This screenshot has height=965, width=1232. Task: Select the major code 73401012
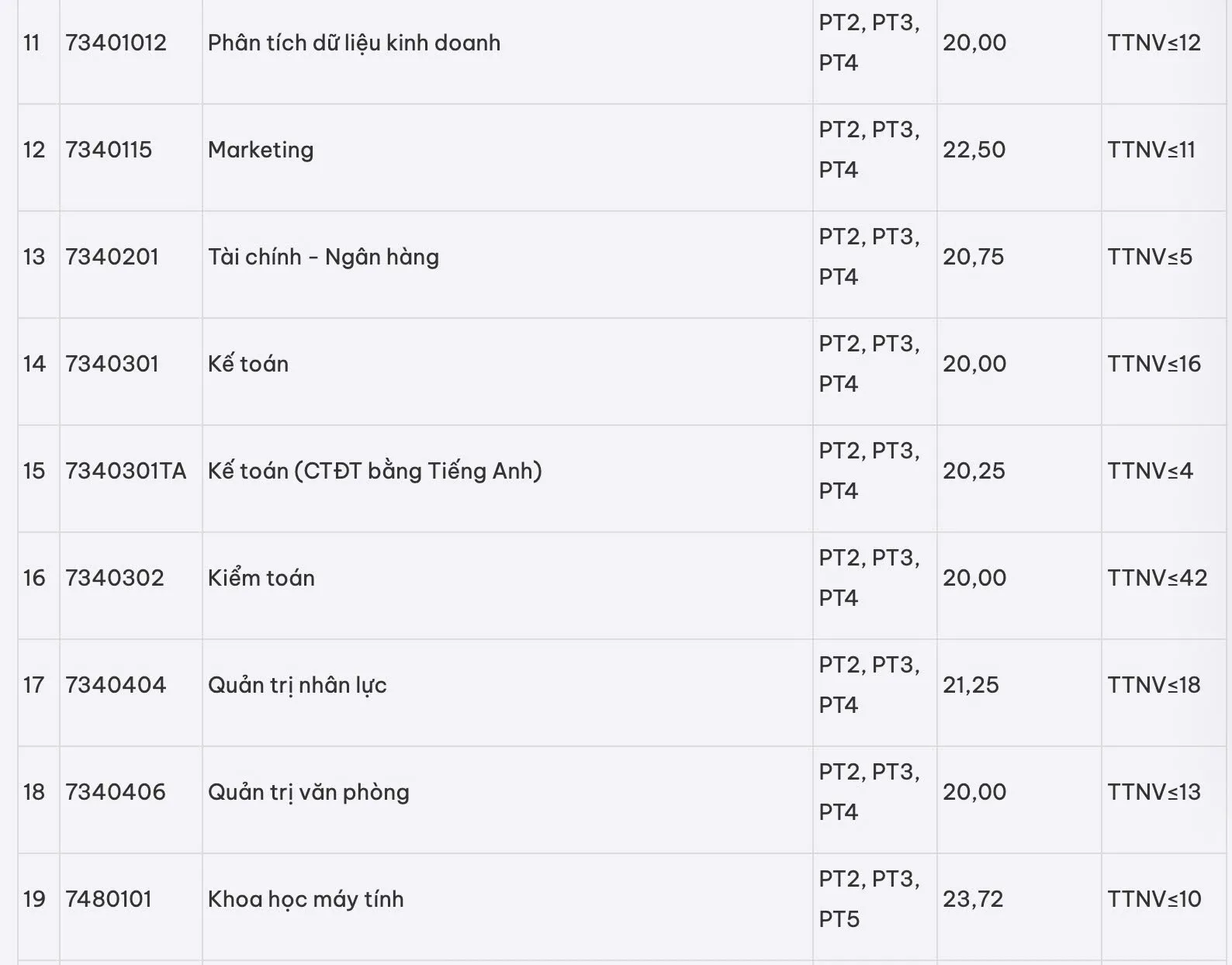point(116,43)
